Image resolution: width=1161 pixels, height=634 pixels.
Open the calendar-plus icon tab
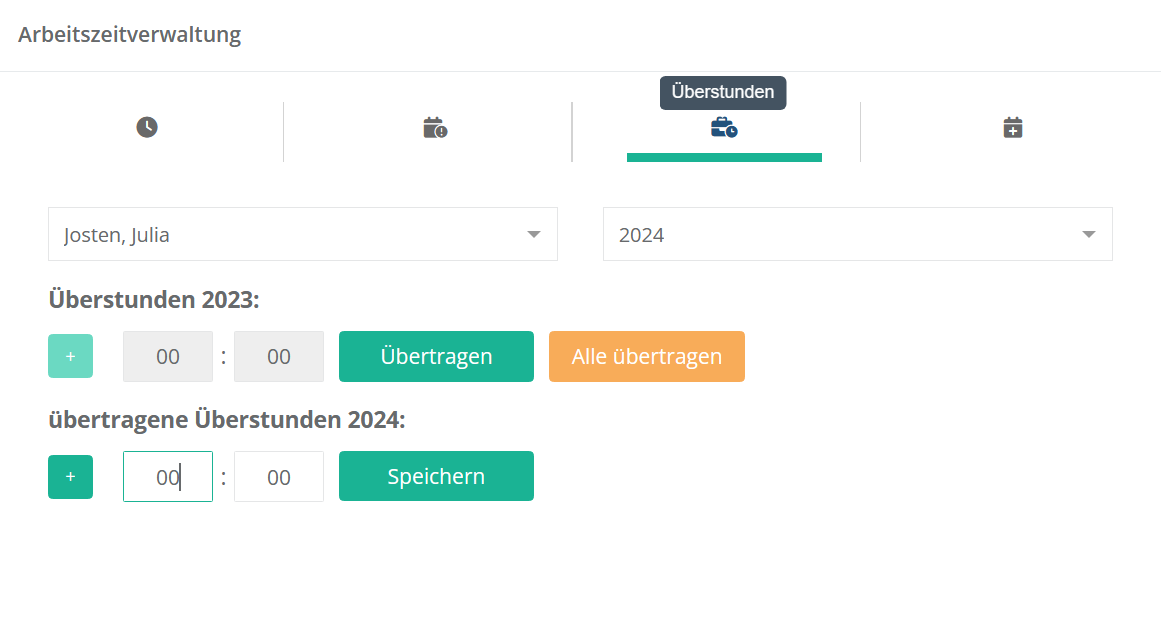1013,128
